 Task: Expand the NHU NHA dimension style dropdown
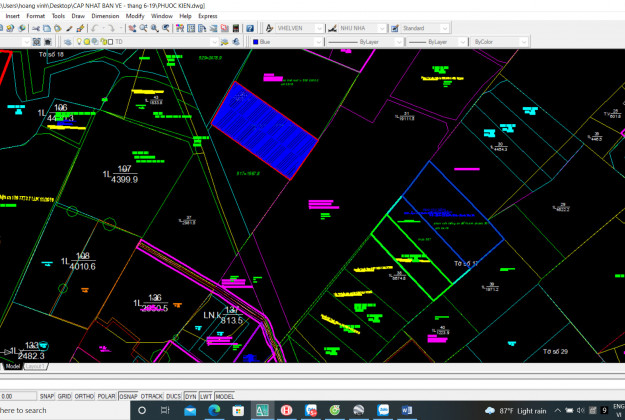(381, 28)
